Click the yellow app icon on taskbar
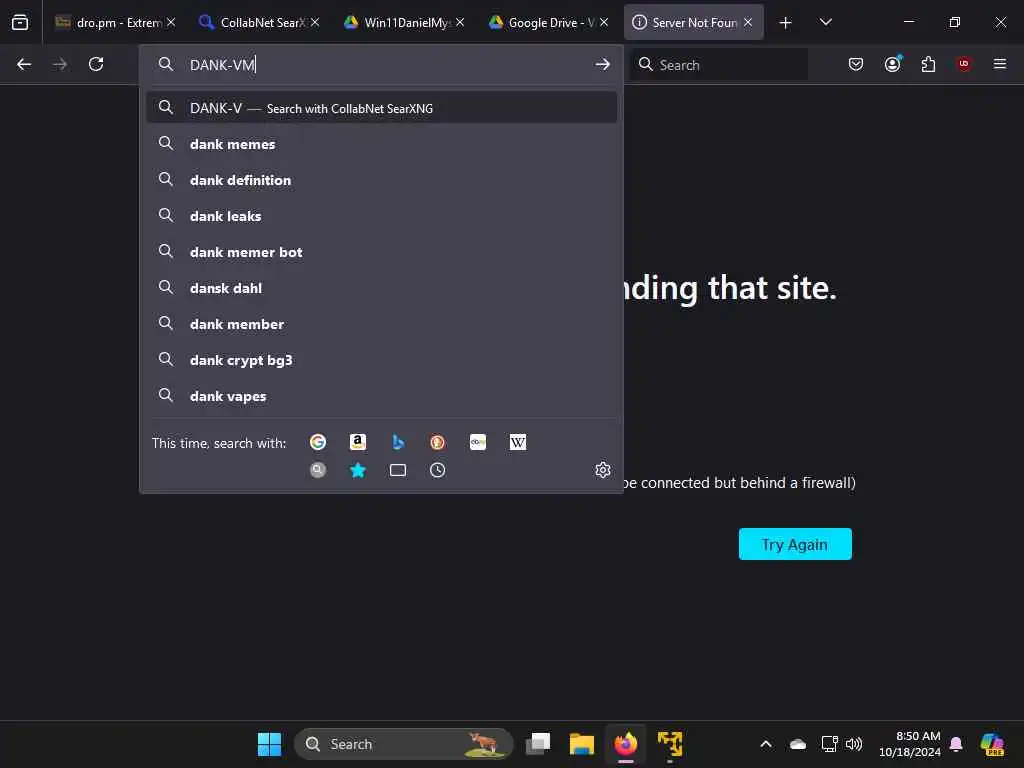1024x768 pixels. pyautogui.click(x=670, y=744)
